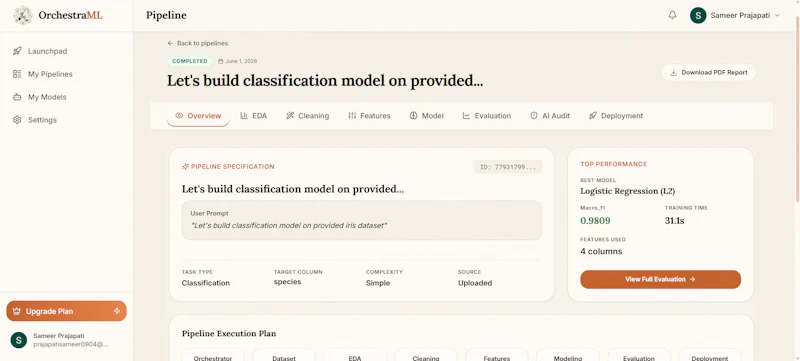Click the sidebar email prajapatisameer0904
The width and height of the screenshot is (800, 361).
(x=71, y=345)
